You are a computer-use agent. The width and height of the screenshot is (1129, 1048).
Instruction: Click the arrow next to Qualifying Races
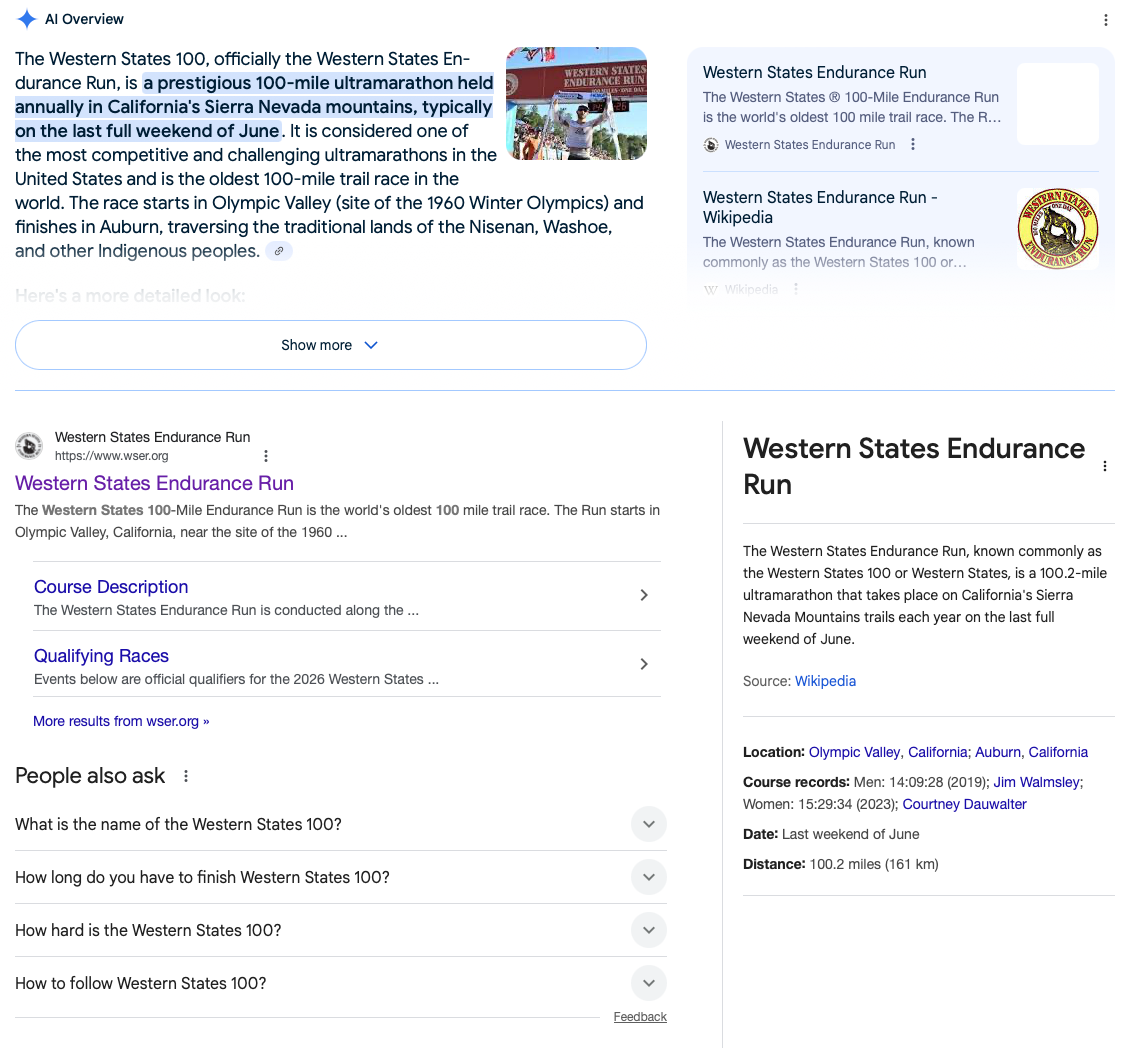(x=644, y=664)
